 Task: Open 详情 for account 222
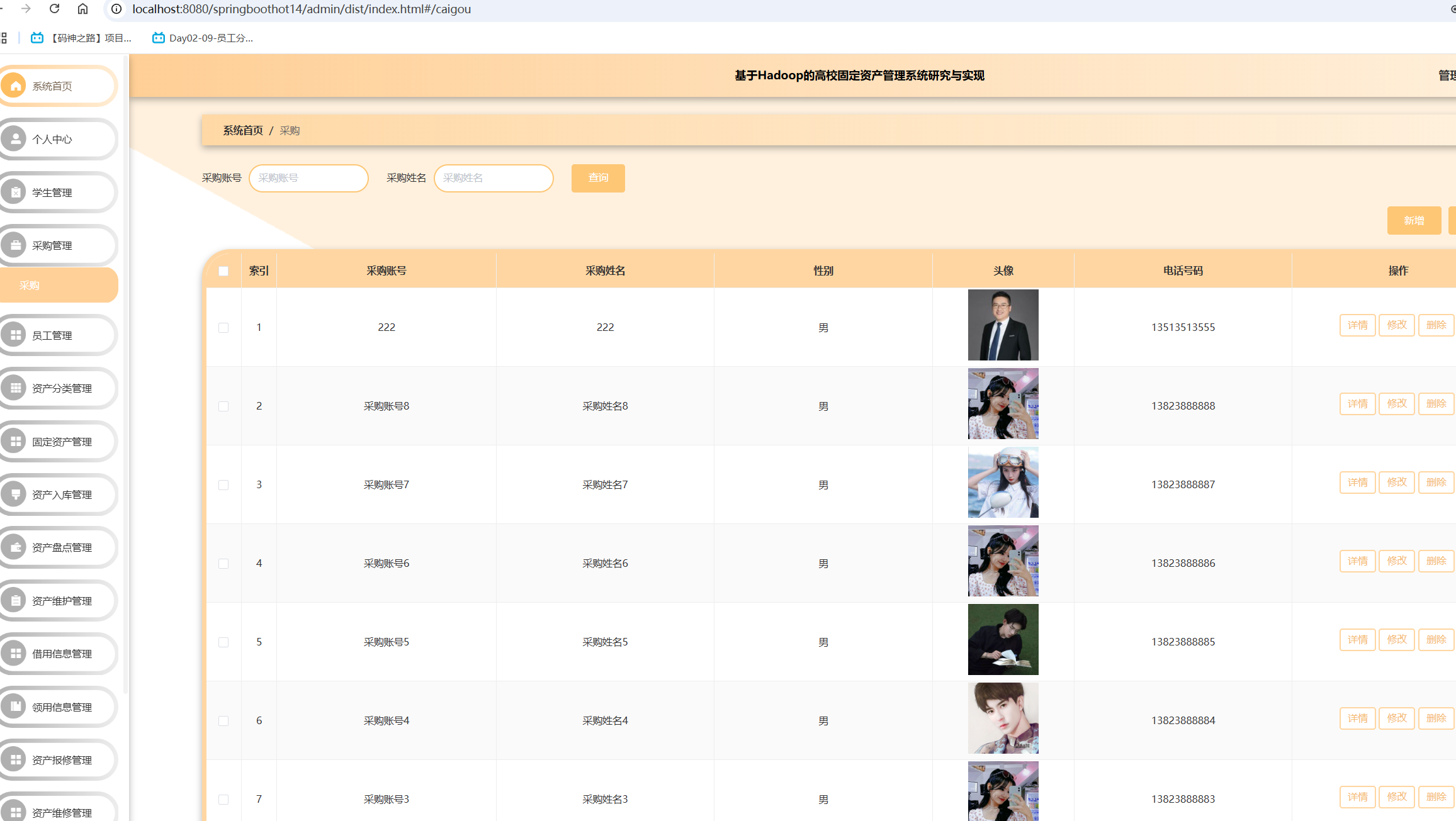1358,325
